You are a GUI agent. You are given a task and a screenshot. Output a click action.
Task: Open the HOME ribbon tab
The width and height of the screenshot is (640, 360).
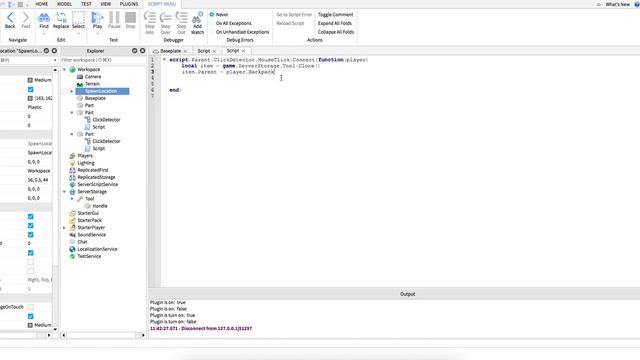42,4
